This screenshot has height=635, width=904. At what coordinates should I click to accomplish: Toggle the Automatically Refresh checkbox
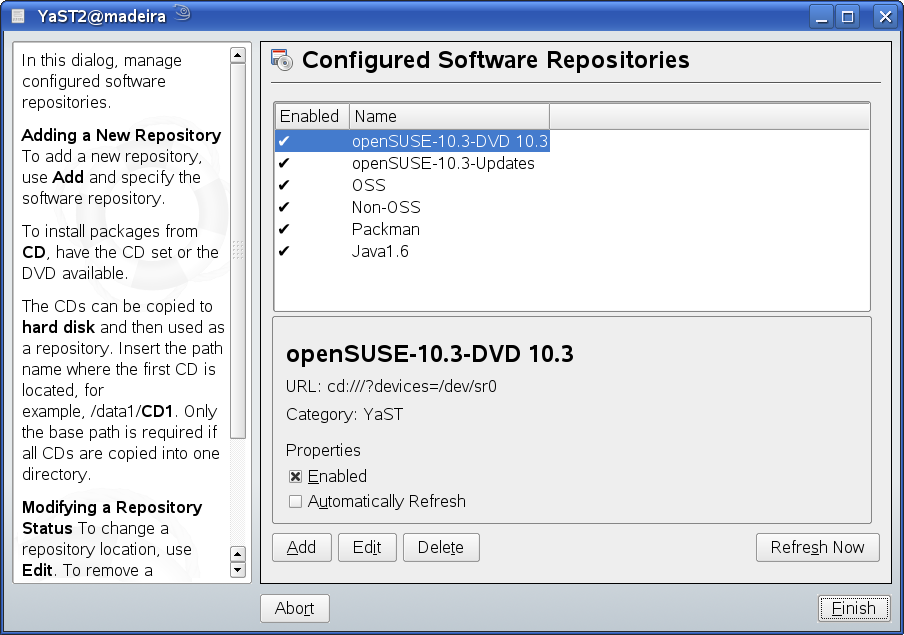coord(295,501)
